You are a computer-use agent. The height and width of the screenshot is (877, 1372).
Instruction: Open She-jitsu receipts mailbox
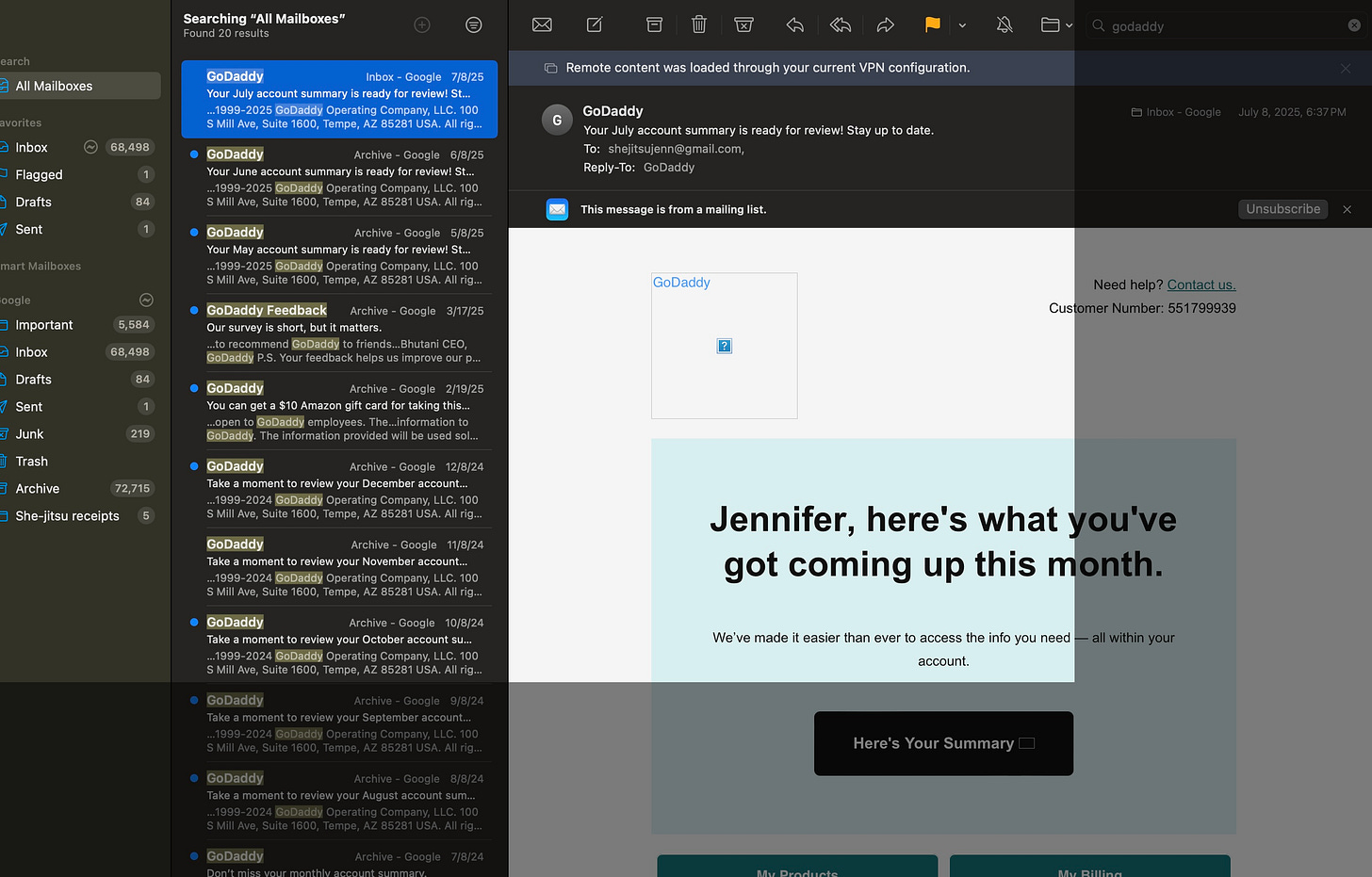80,516
